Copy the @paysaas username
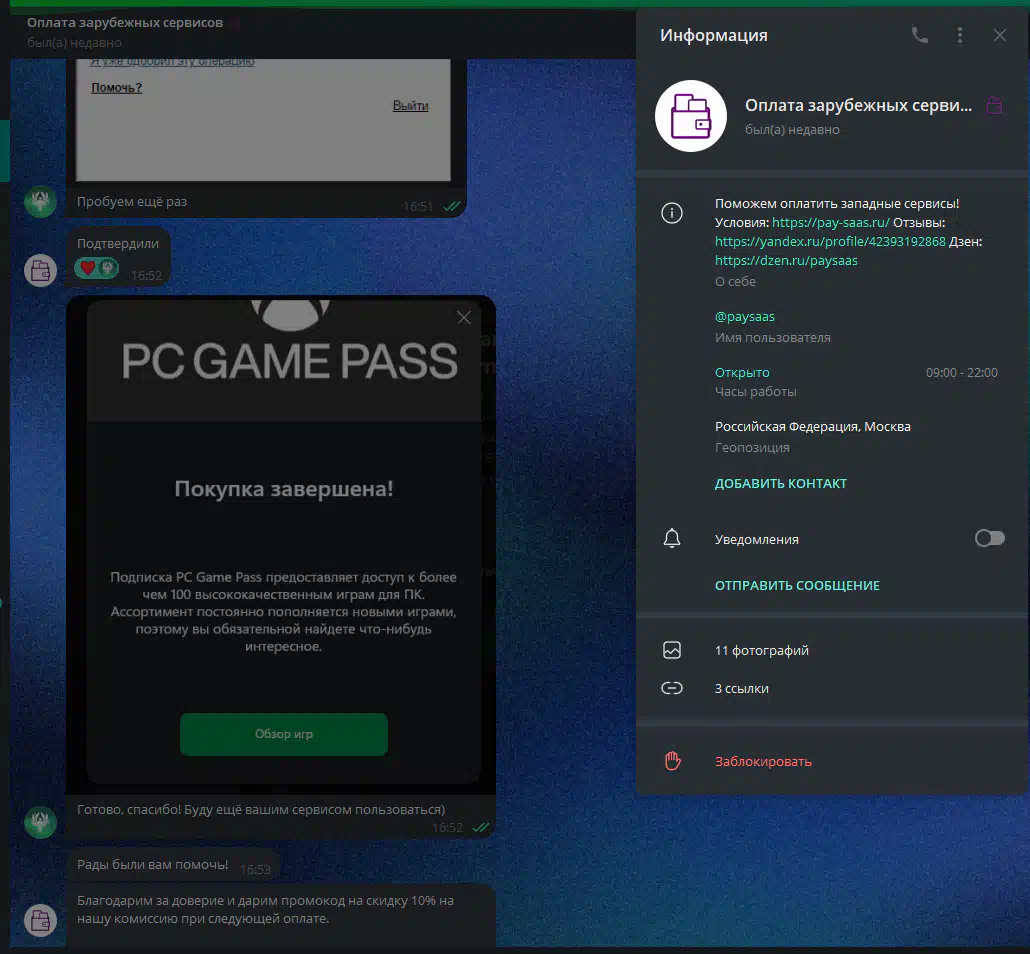Image resolution: width=1030 pixels, height=954 pixels. (744, 317)
